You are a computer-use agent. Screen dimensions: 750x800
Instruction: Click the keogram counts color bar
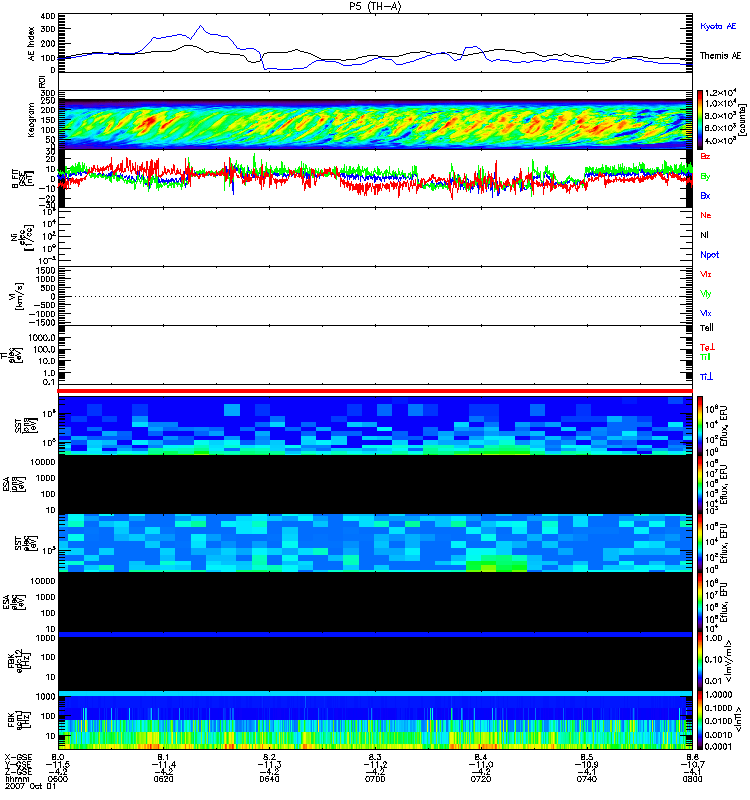coord(700,120)
